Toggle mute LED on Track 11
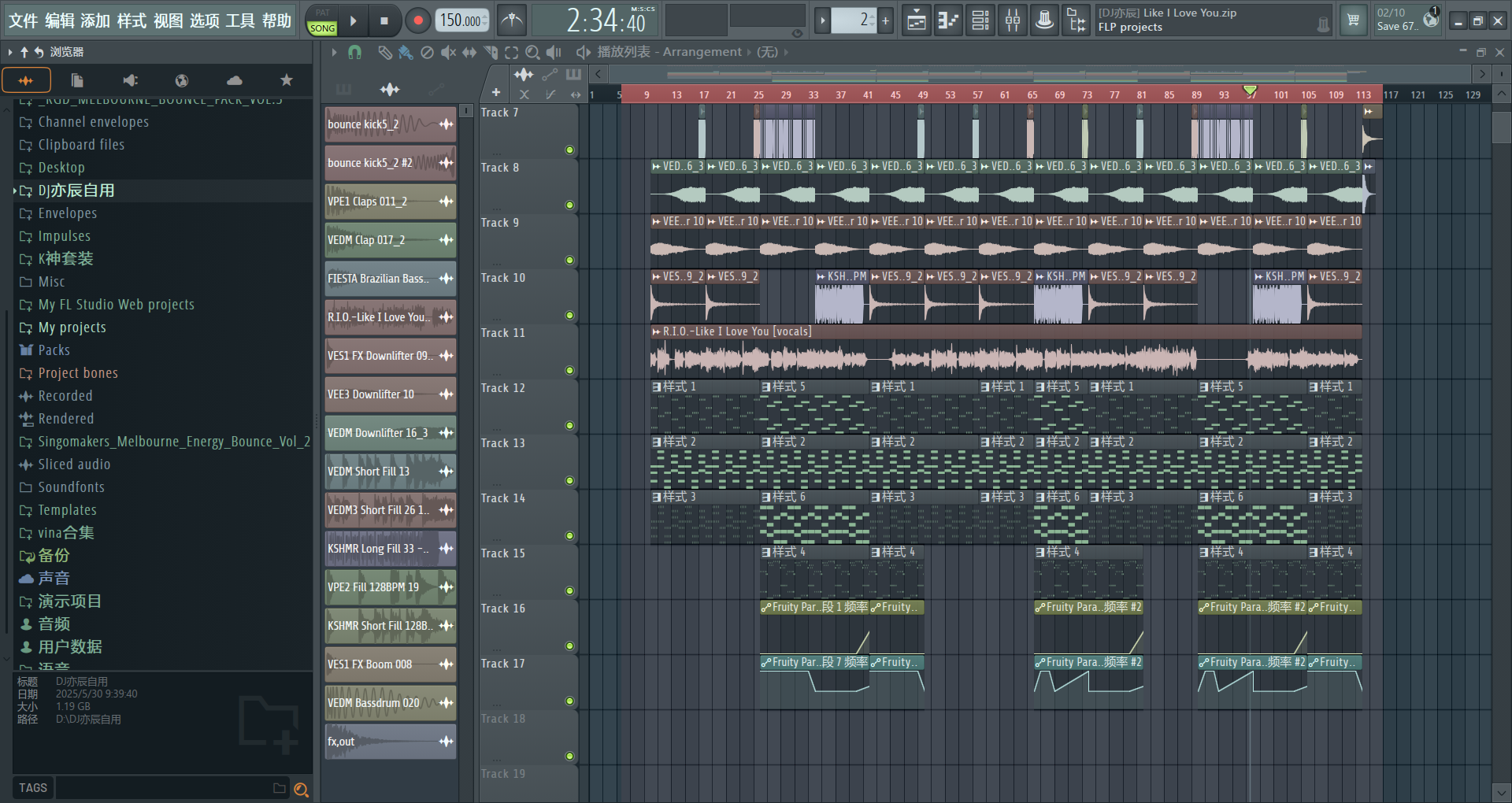This screenshot has height=803, width=1512. click(569, 371)
